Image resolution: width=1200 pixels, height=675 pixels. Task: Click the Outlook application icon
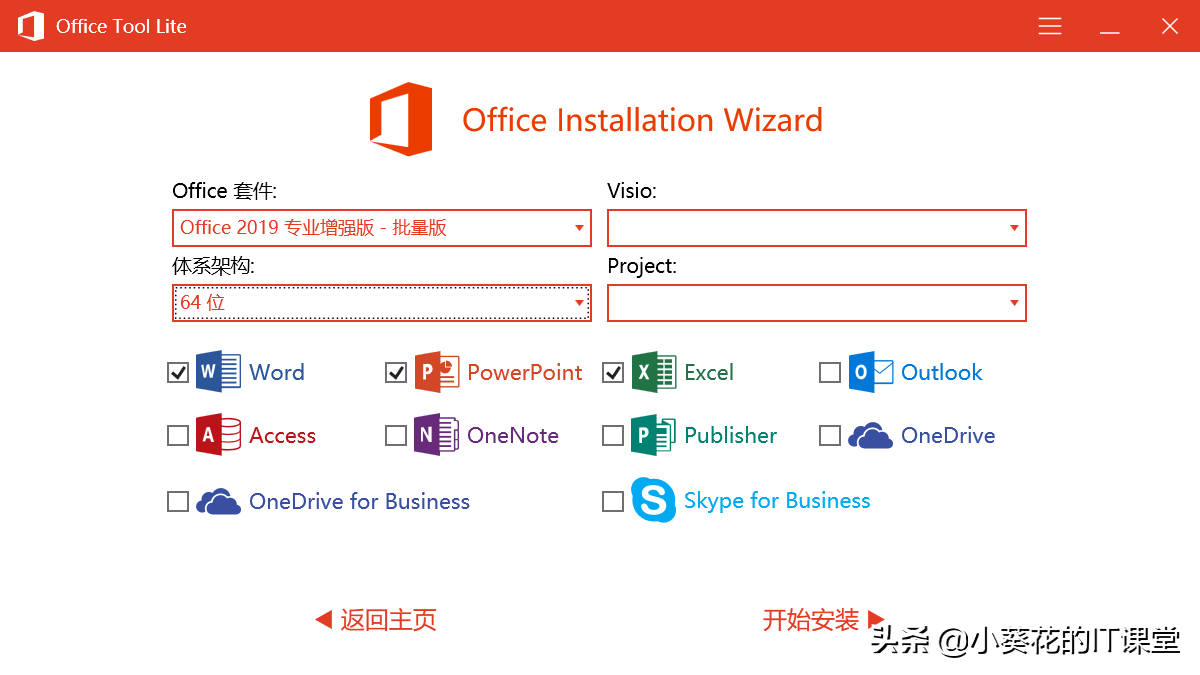click(870, 372)
